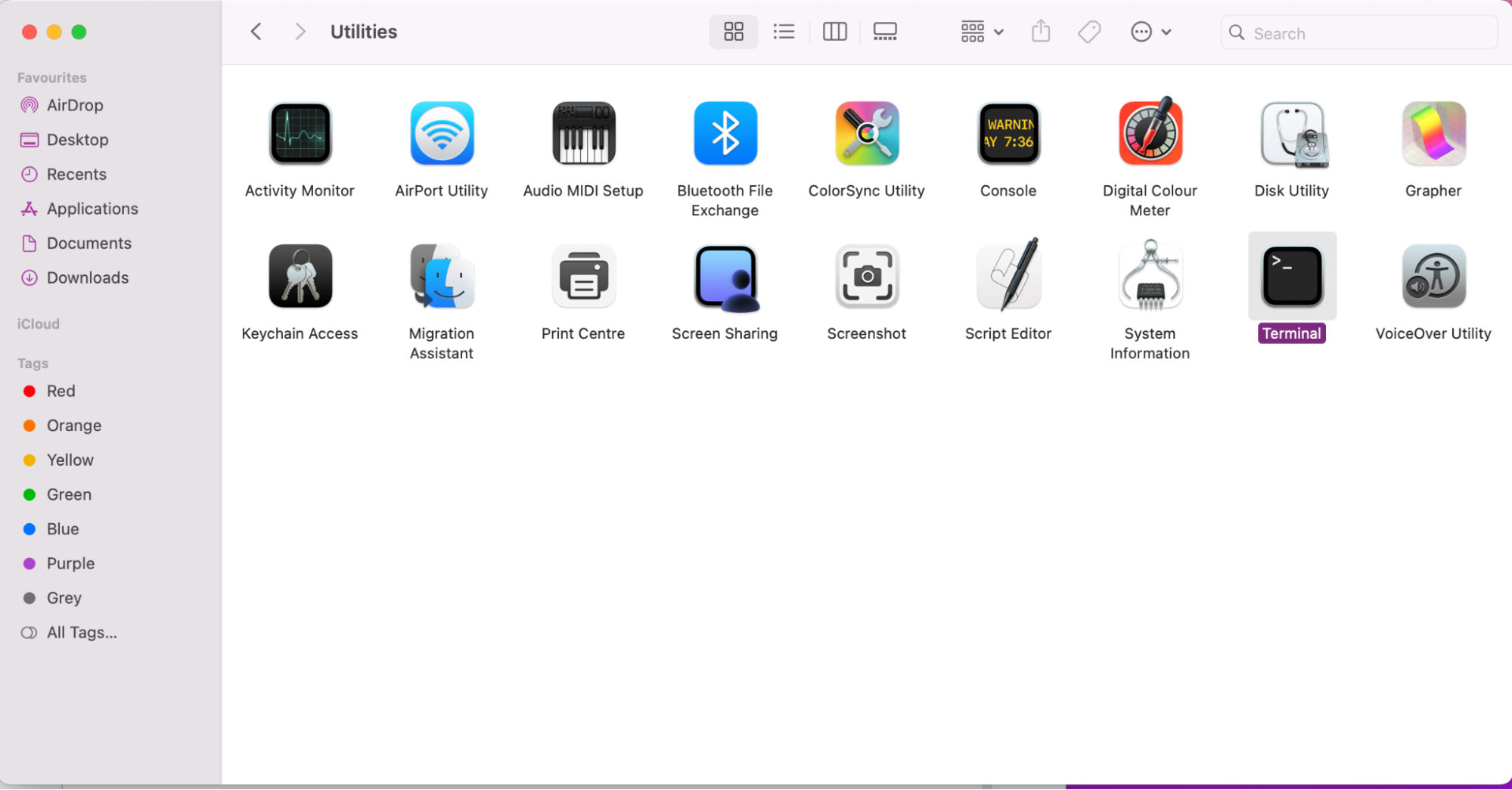Click the Red tag in sidebar
This screenshot has width=1512, height=790.
61,391
